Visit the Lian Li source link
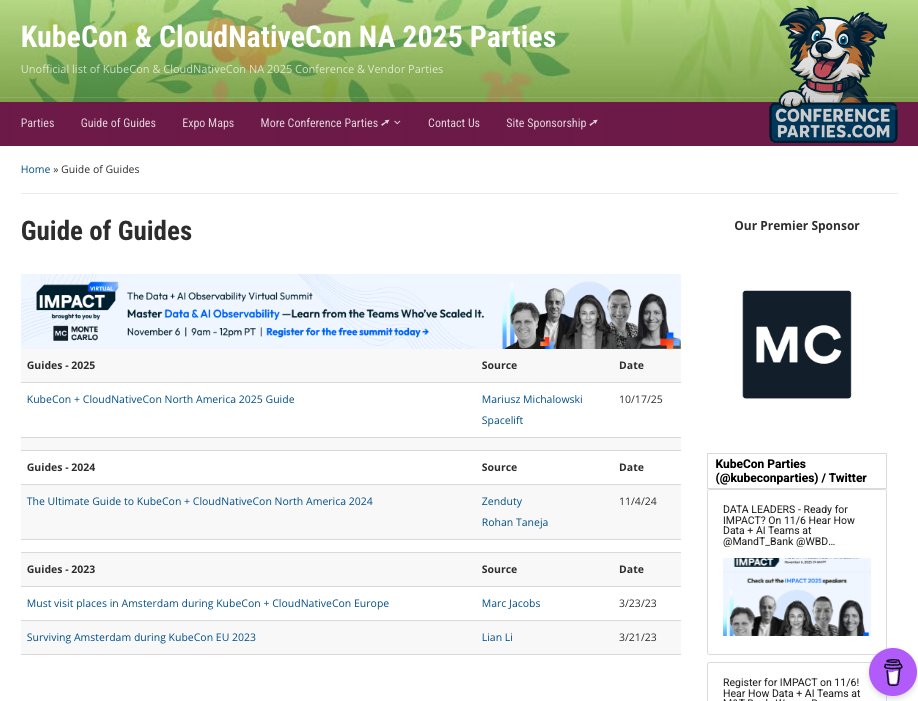The height and width of the screenshot is (701, 918). [x=497, y=637]
